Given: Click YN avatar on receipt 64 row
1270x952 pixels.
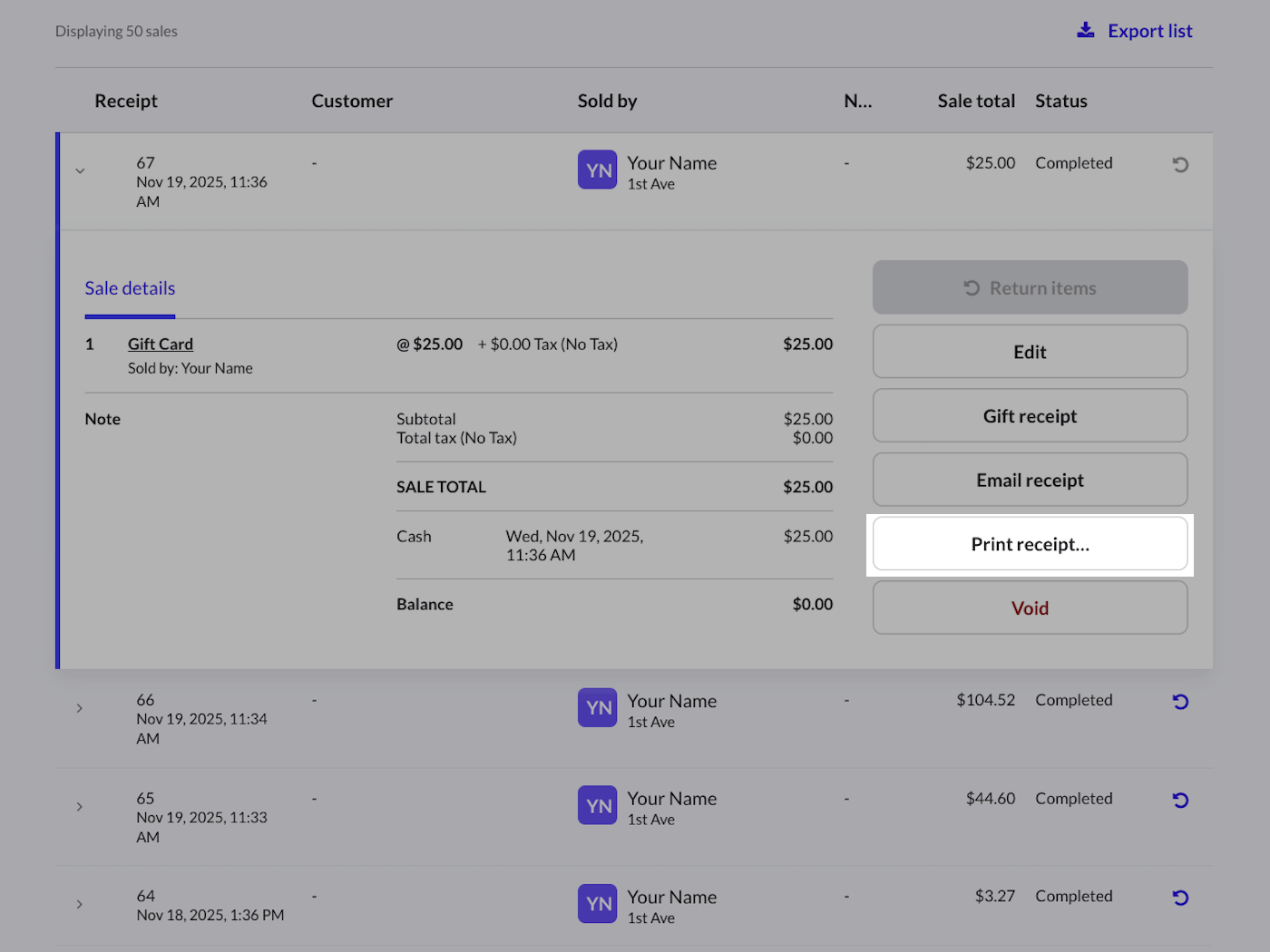Looking at the screenshot, I should pyautogui.click(x=597, y=904).
